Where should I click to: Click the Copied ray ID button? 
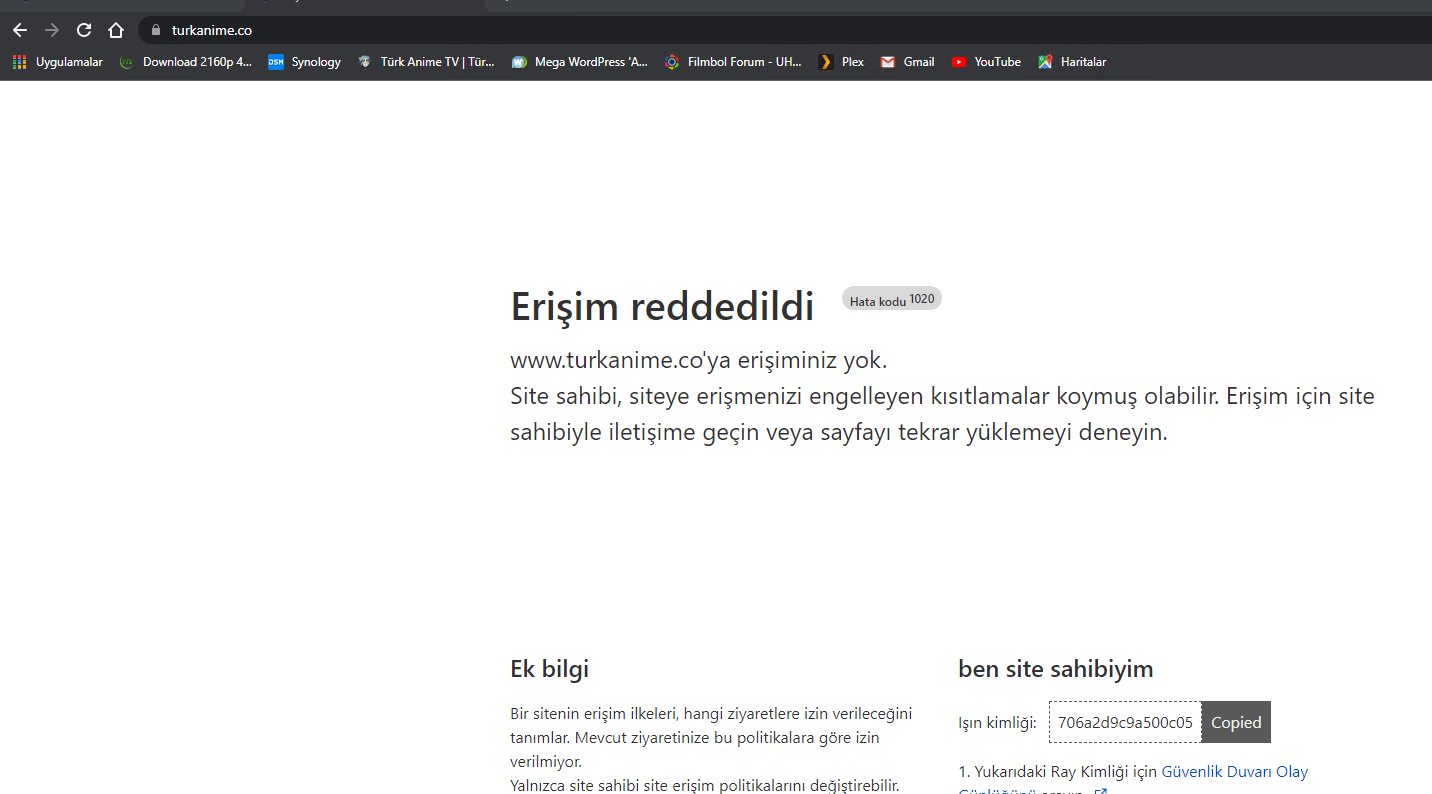(1236, 722)
